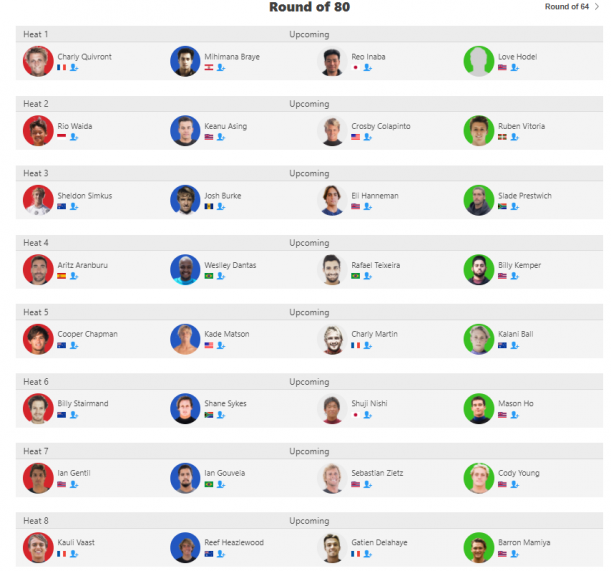Click Cooper Chapman's avatar picture
The height and width of the screenshot is (571, 611).
[x=38, y=339]
